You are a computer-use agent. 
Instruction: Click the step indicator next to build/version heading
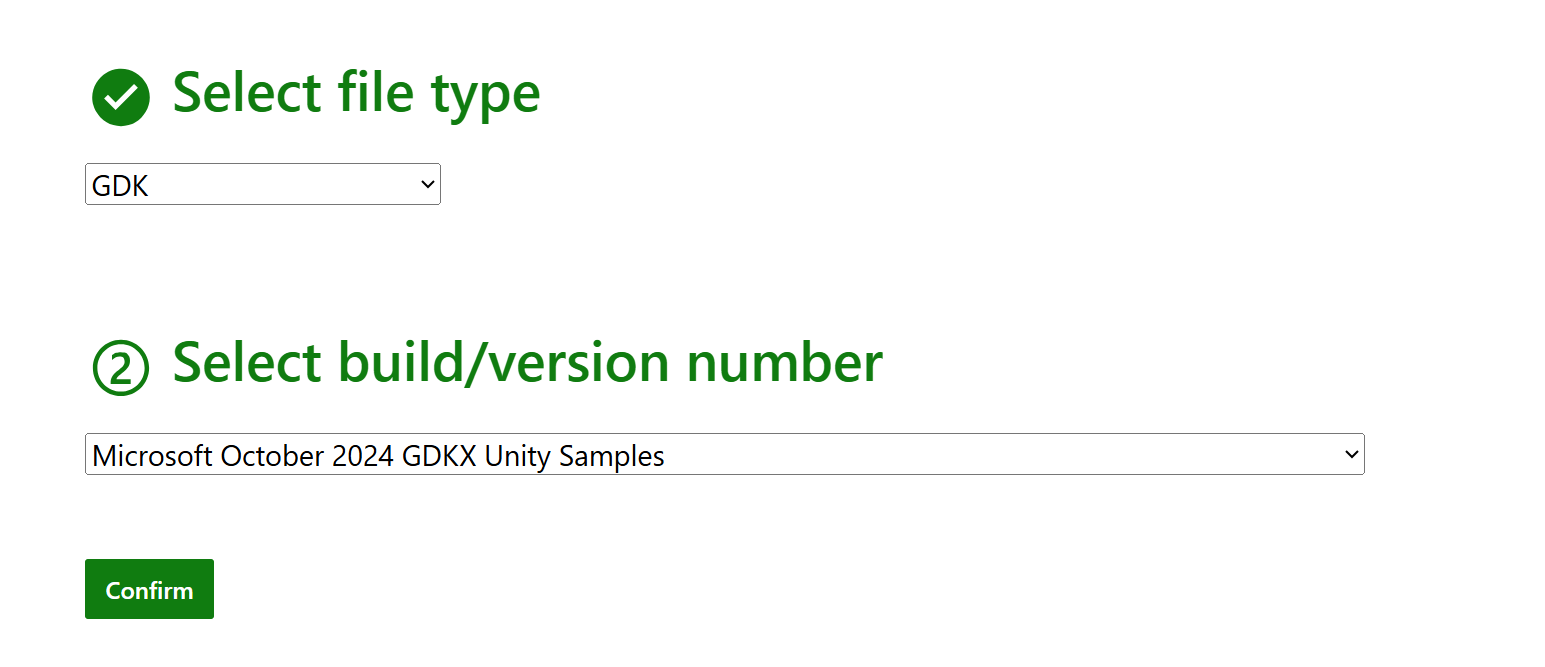(x=120, y=365)
